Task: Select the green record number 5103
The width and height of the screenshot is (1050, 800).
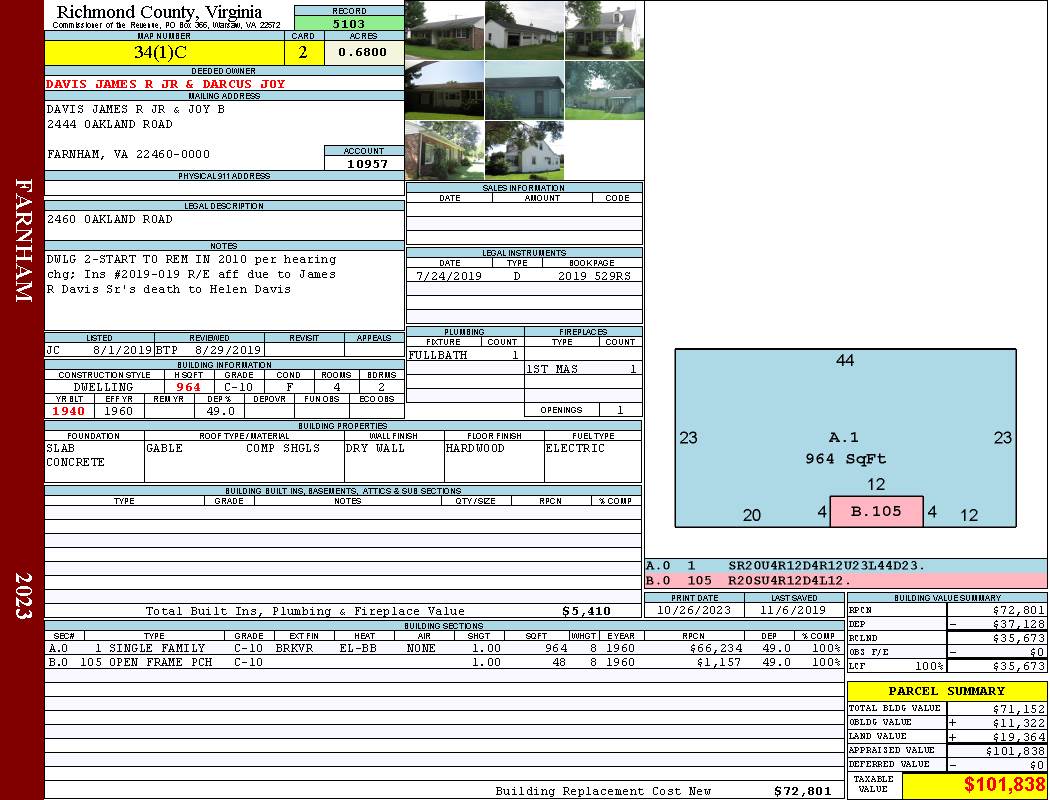Action: pyautogui.click(x=349, y=23)
